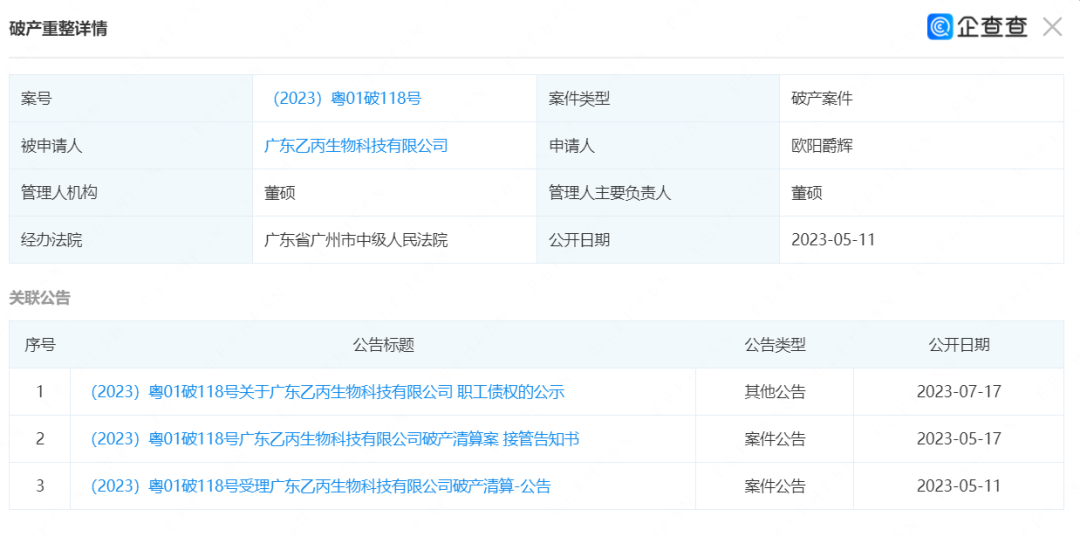
Task: Open case number (2023)粤01破118号 link
Action: click(347, 98)
